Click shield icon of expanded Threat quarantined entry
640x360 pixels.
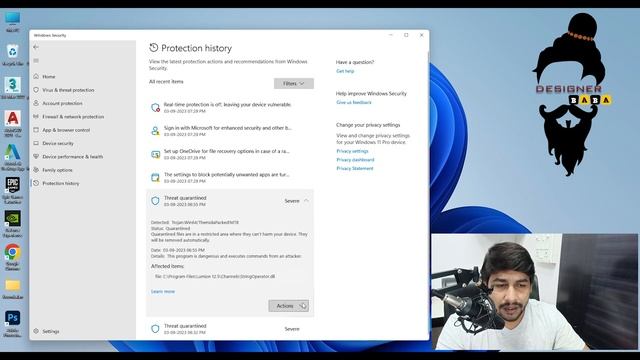[155, 201]
